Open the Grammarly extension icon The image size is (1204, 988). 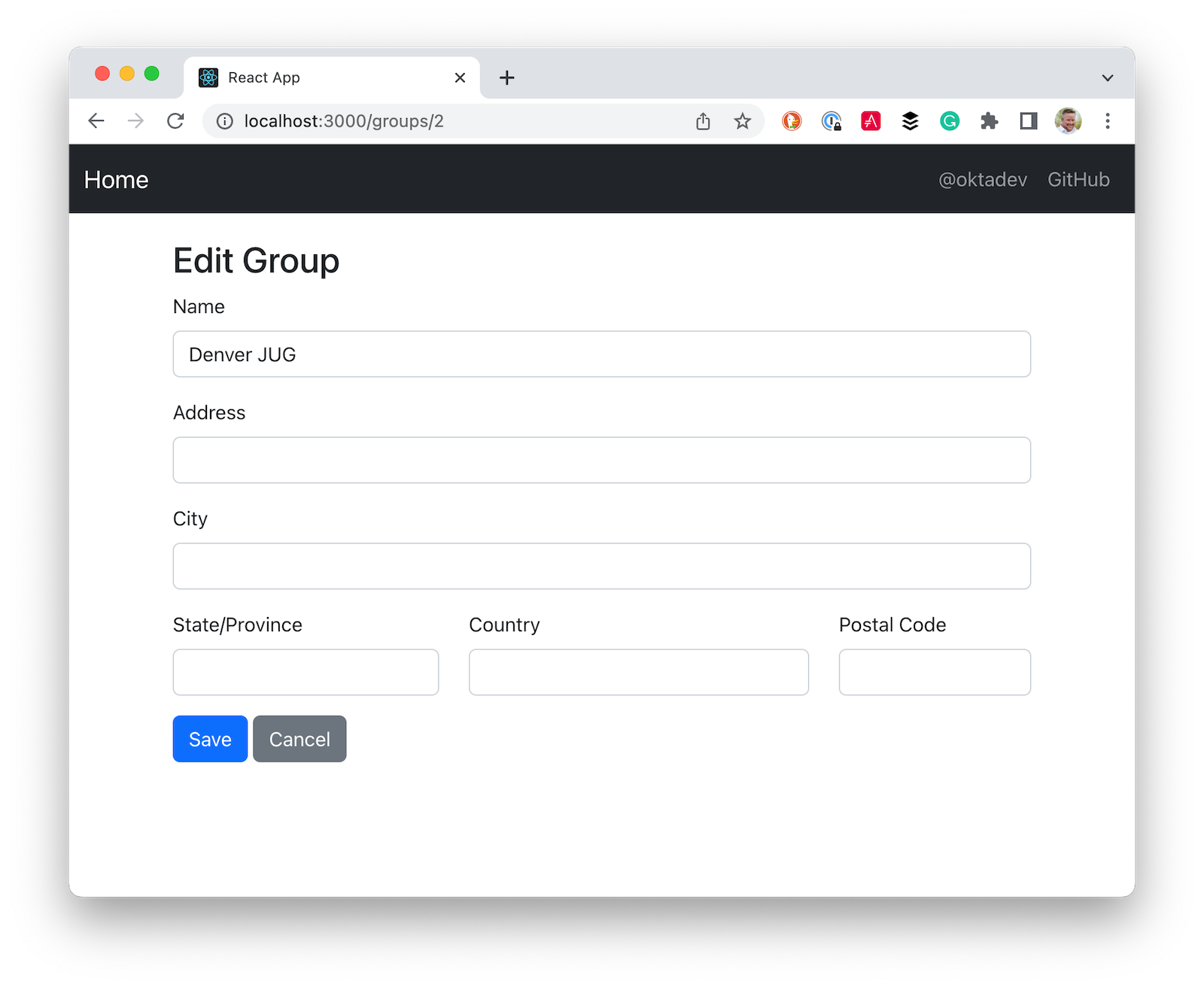pyautogui.click(x=950, y=121)
